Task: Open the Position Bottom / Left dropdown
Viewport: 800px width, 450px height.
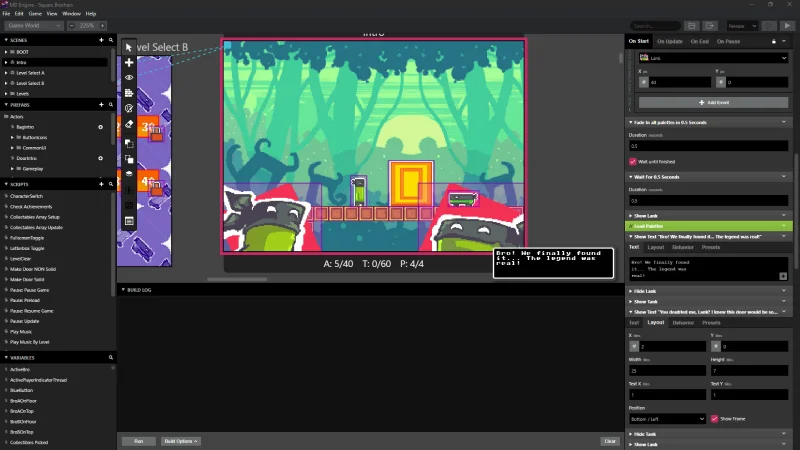Action: pyautogui.click(x=667, y=419)
